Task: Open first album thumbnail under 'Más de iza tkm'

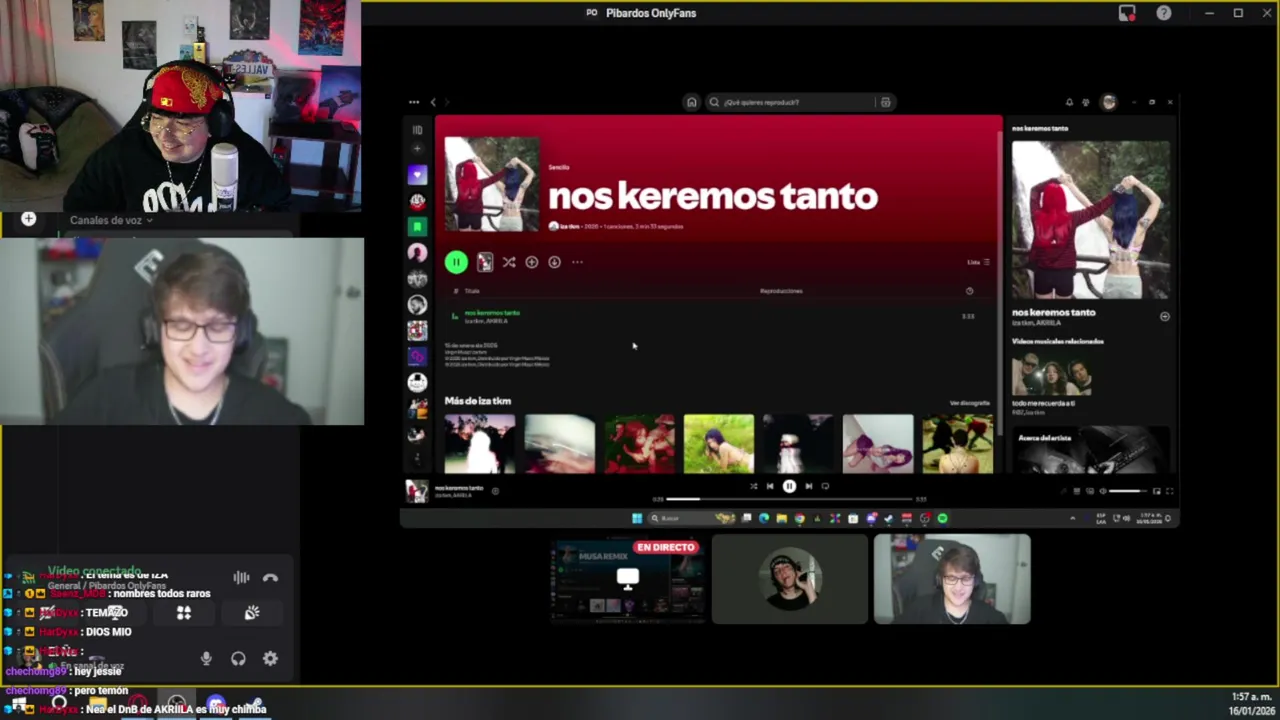Action: pos(480,443)
